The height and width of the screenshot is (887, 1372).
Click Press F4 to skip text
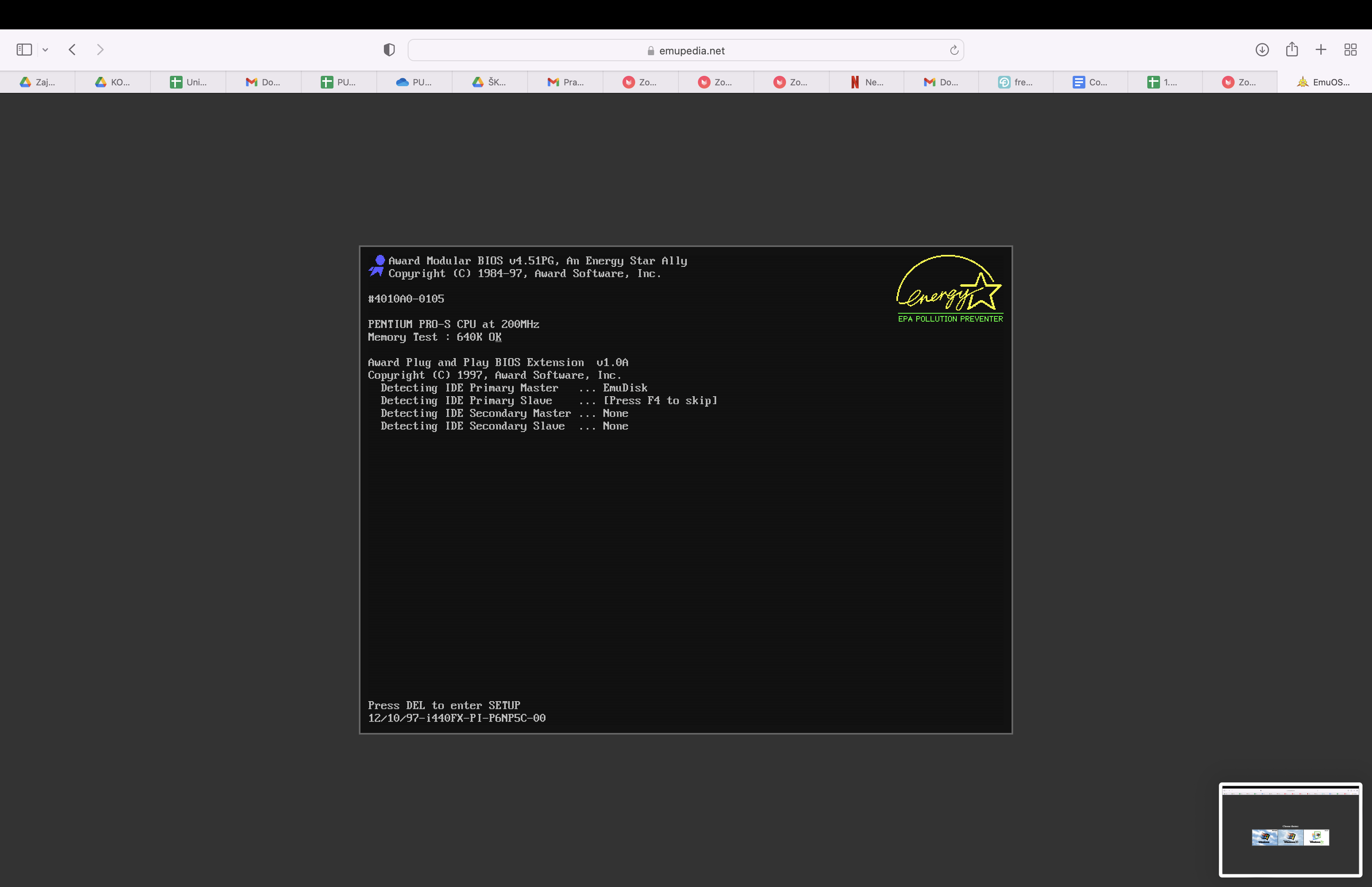click(660, 400)
